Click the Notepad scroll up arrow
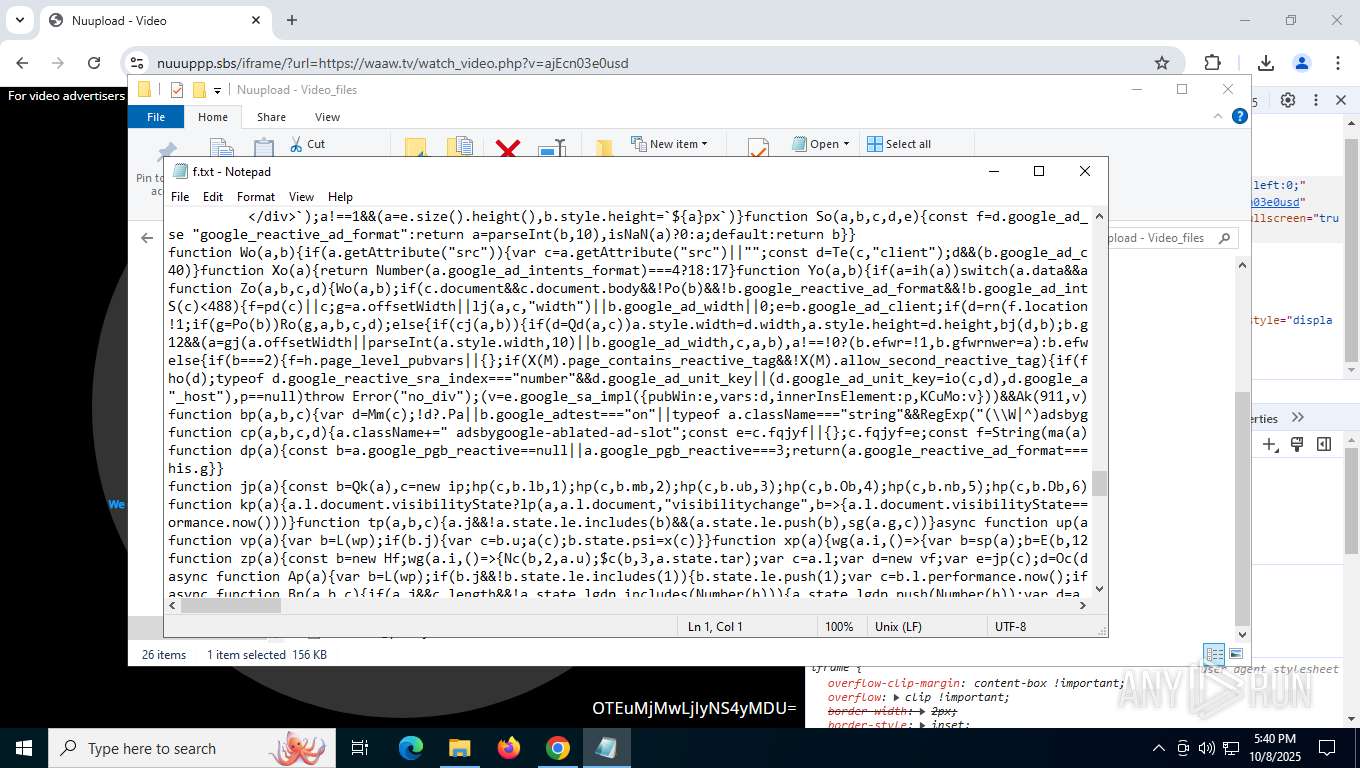Screen dimensions: 1360x768 click(1099, 215)
